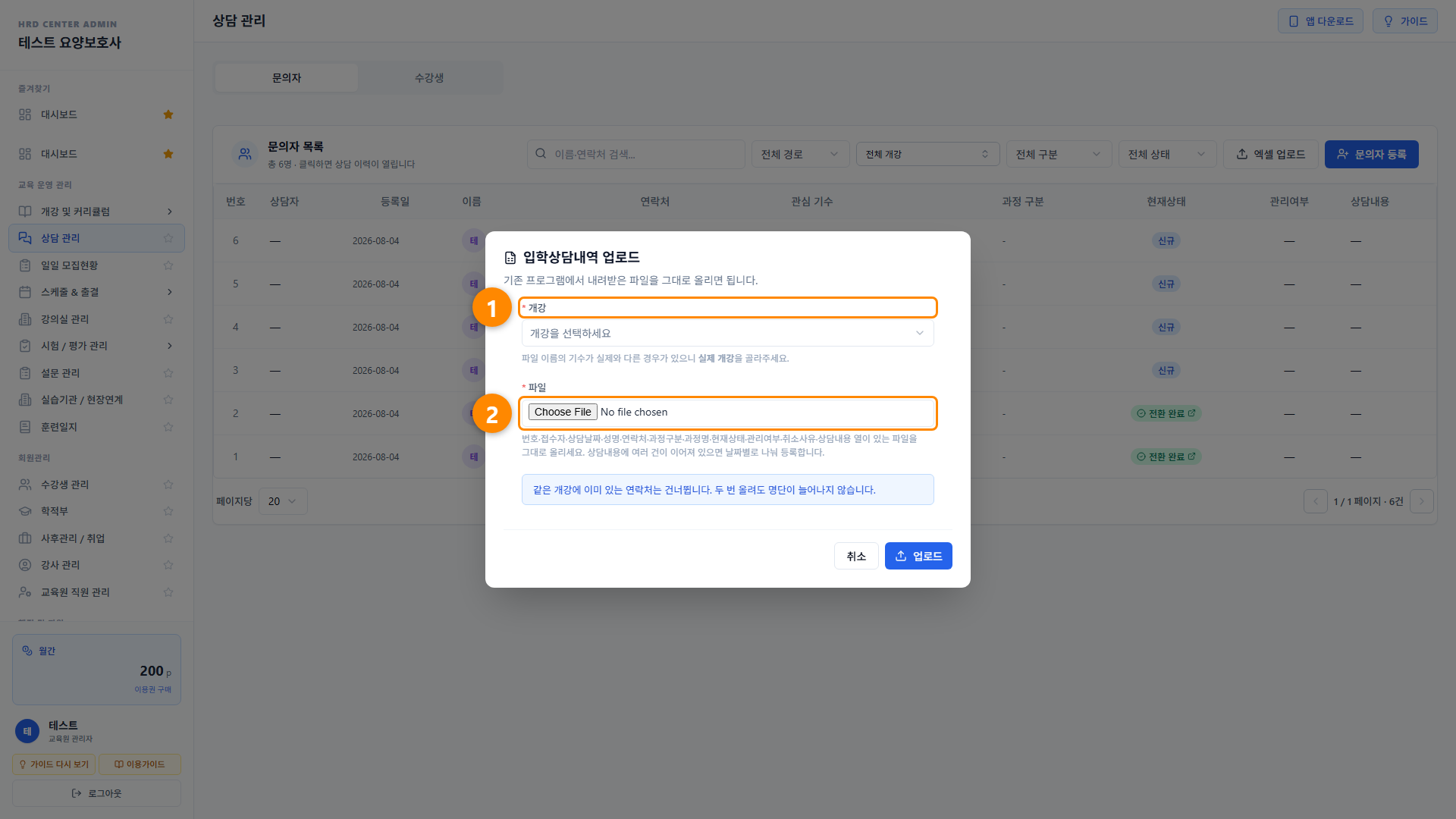Viewport: 1456px width, 819px height.
Task: Click the 엑셀 업로드 upload icon
Action: pos(1242,154)
